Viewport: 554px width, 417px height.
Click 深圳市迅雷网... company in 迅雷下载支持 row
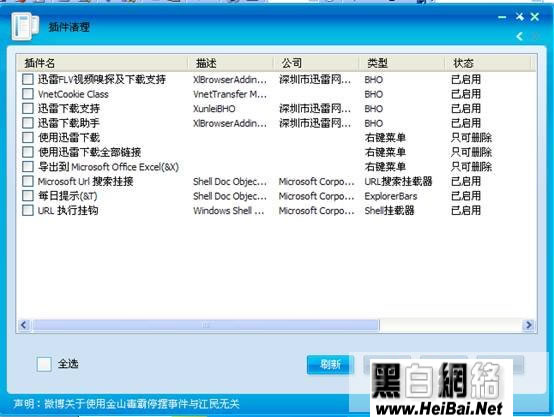315,108
